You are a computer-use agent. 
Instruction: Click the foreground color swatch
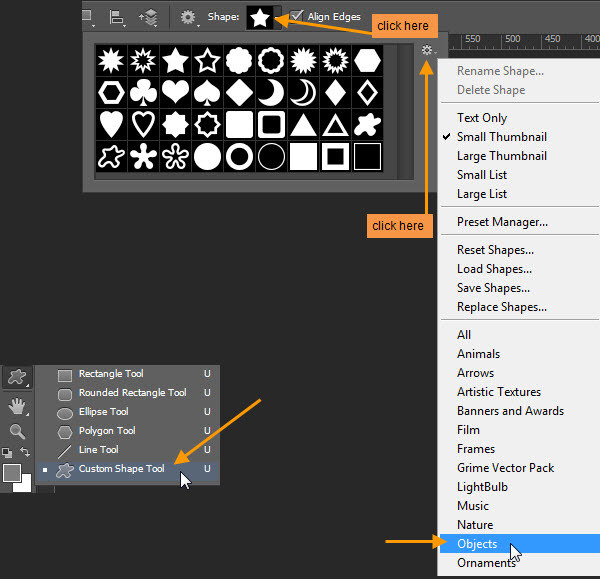click(x=12, y=473)
